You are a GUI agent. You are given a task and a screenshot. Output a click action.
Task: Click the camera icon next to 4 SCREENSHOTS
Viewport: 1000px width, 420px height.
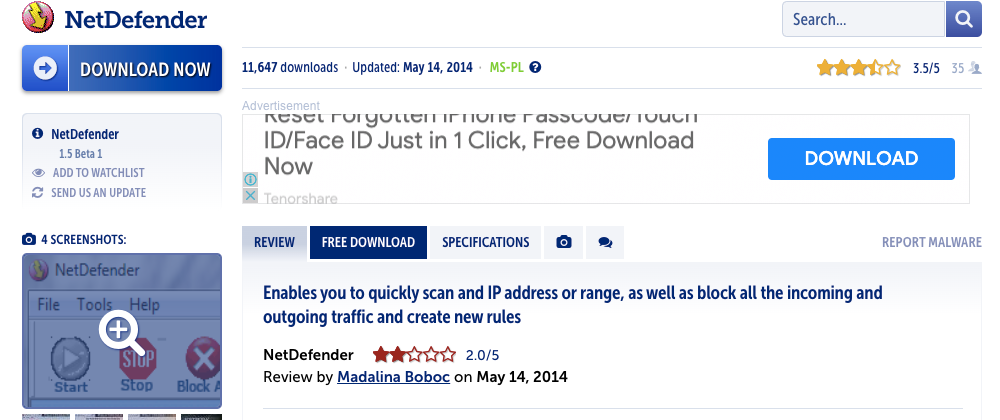(29, 240)
